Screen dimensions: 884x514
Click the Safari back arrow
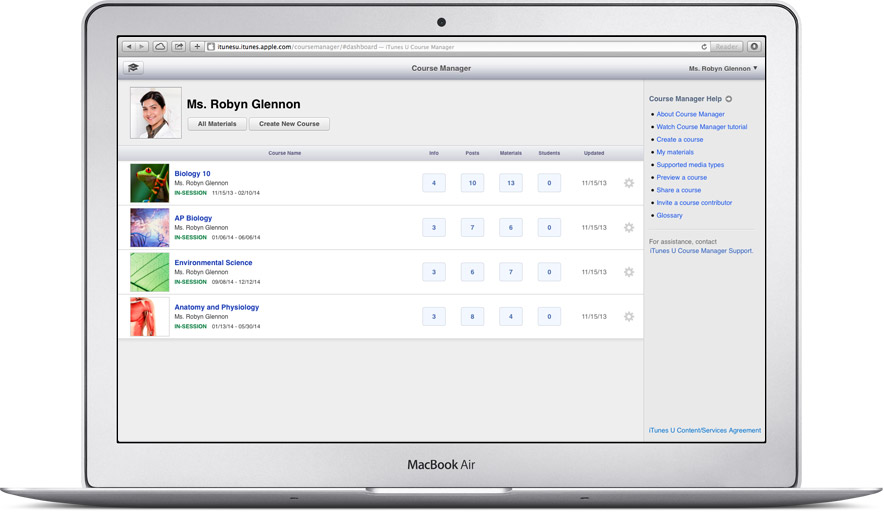[128, 47]
